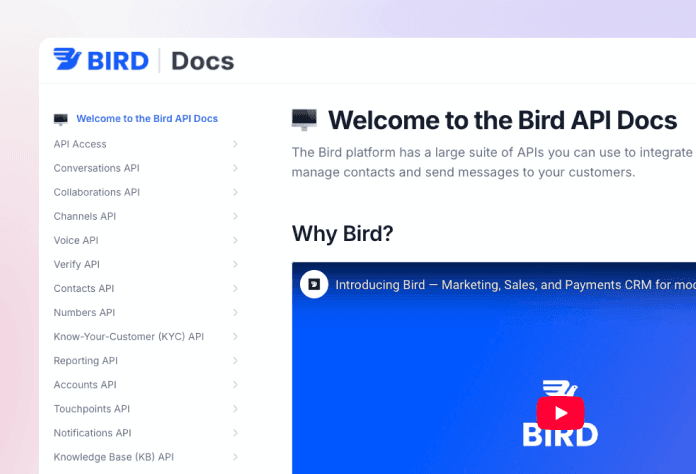This screenshot has height=474, width=696.
Task: Click the Welcome to the Bird API Docs heading
Action: point(502,120)
